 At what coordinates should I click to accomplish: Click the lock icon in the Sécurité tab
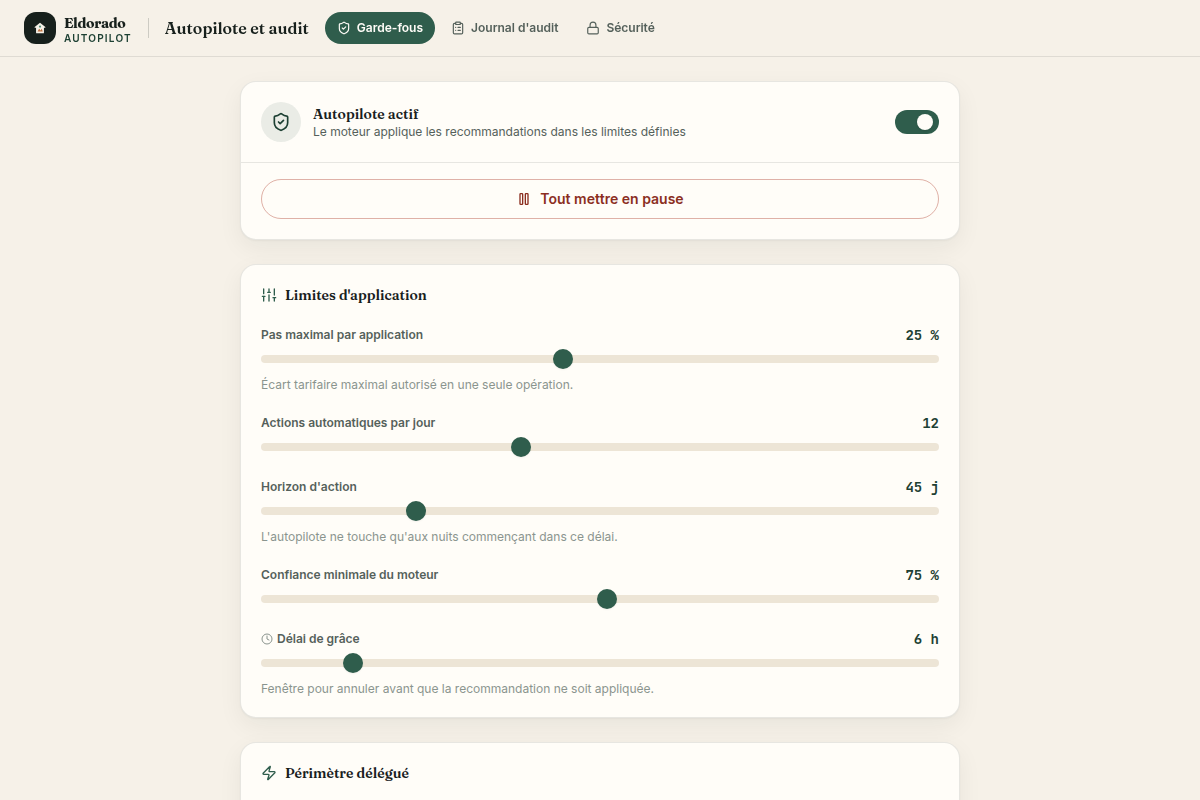[593, 28]
